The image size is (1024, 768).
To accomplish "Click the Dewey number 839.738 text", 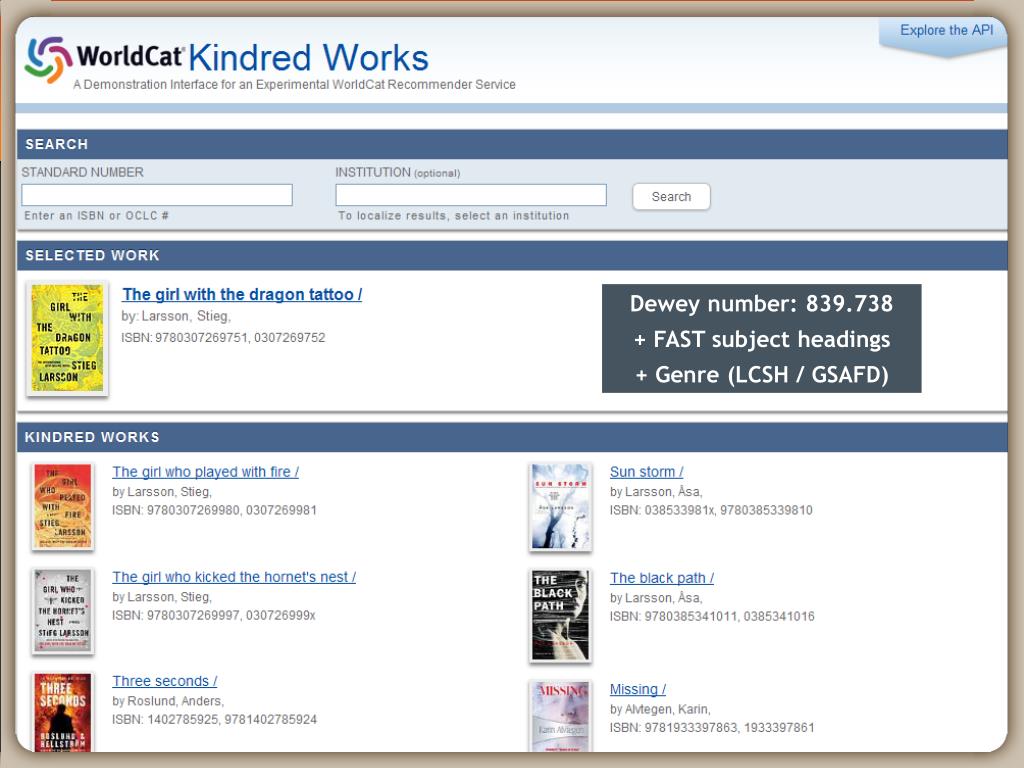I will pos(761,304).
